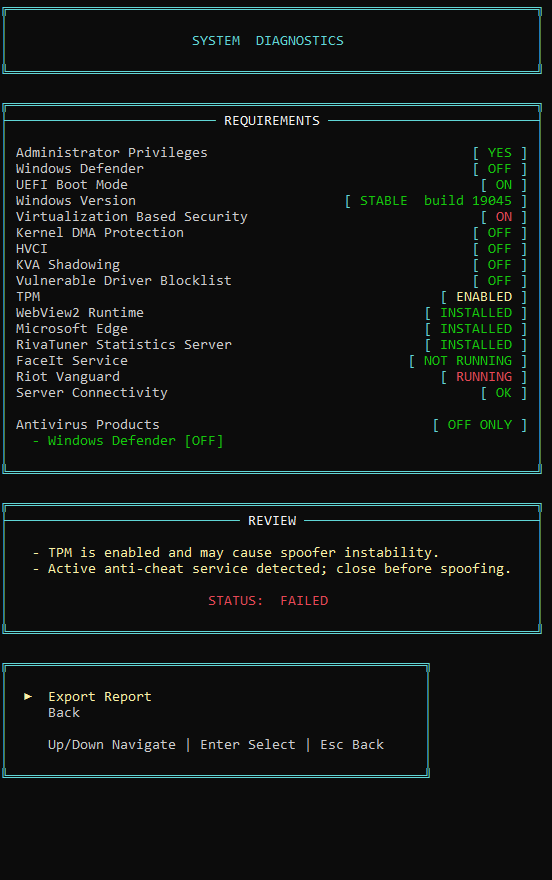Viewport: 552px width, 880px height.
Task: Click the ON status for UEFI Boot Mode
Action: click(x=503, y=185)
